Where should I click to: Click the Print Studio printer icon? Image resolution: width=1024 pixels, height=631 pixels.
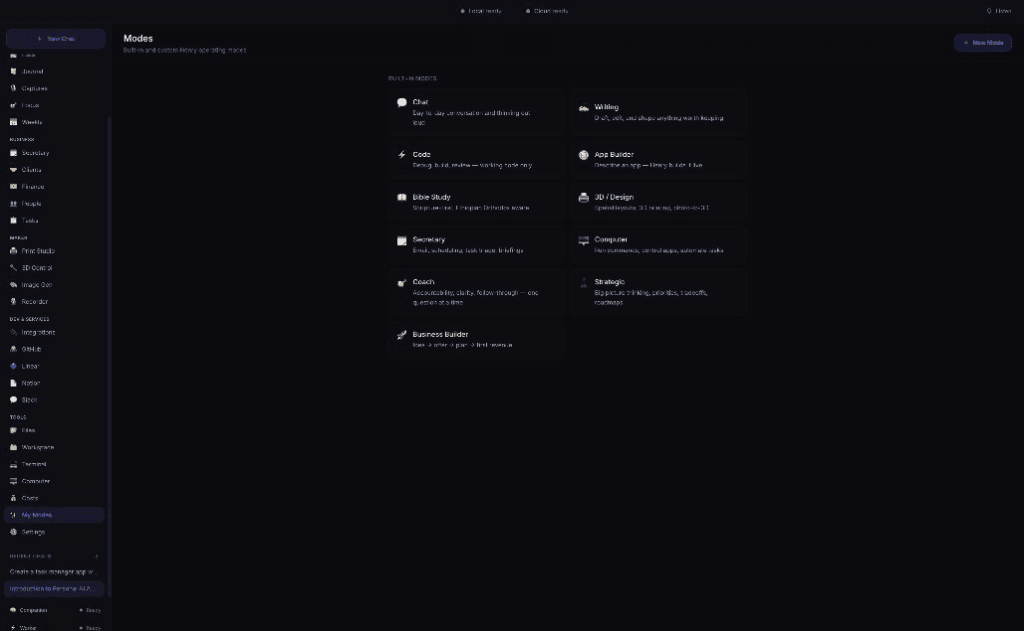coord(13,251)
